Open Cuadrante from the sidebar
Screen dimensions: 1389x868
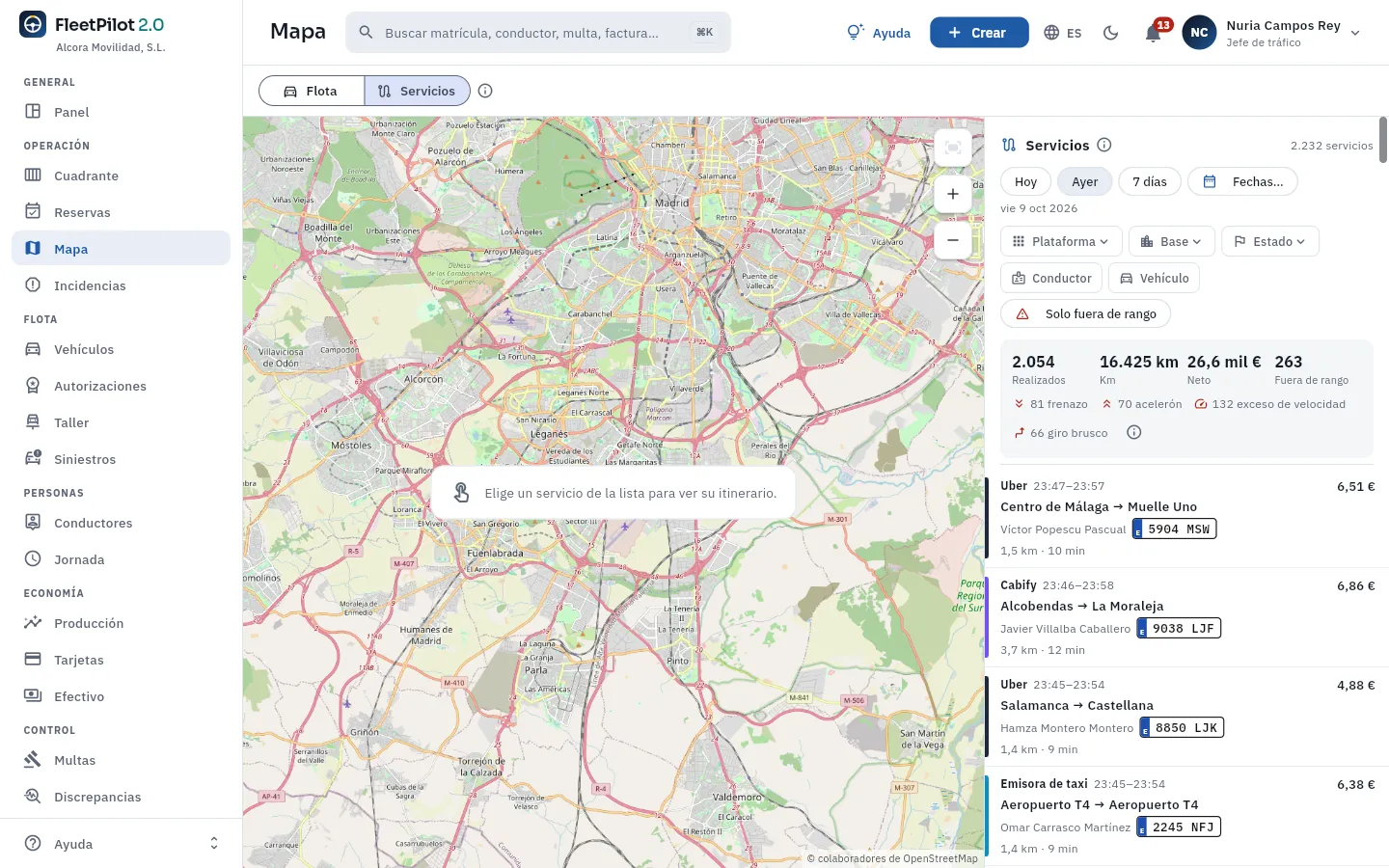point(122,176)
